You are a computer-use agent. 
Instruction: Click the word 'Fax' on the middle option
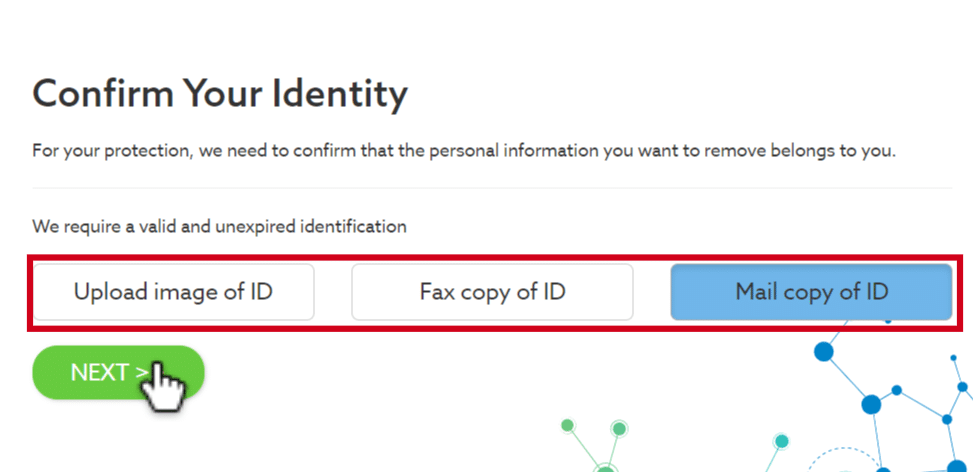tap(437, 292)
